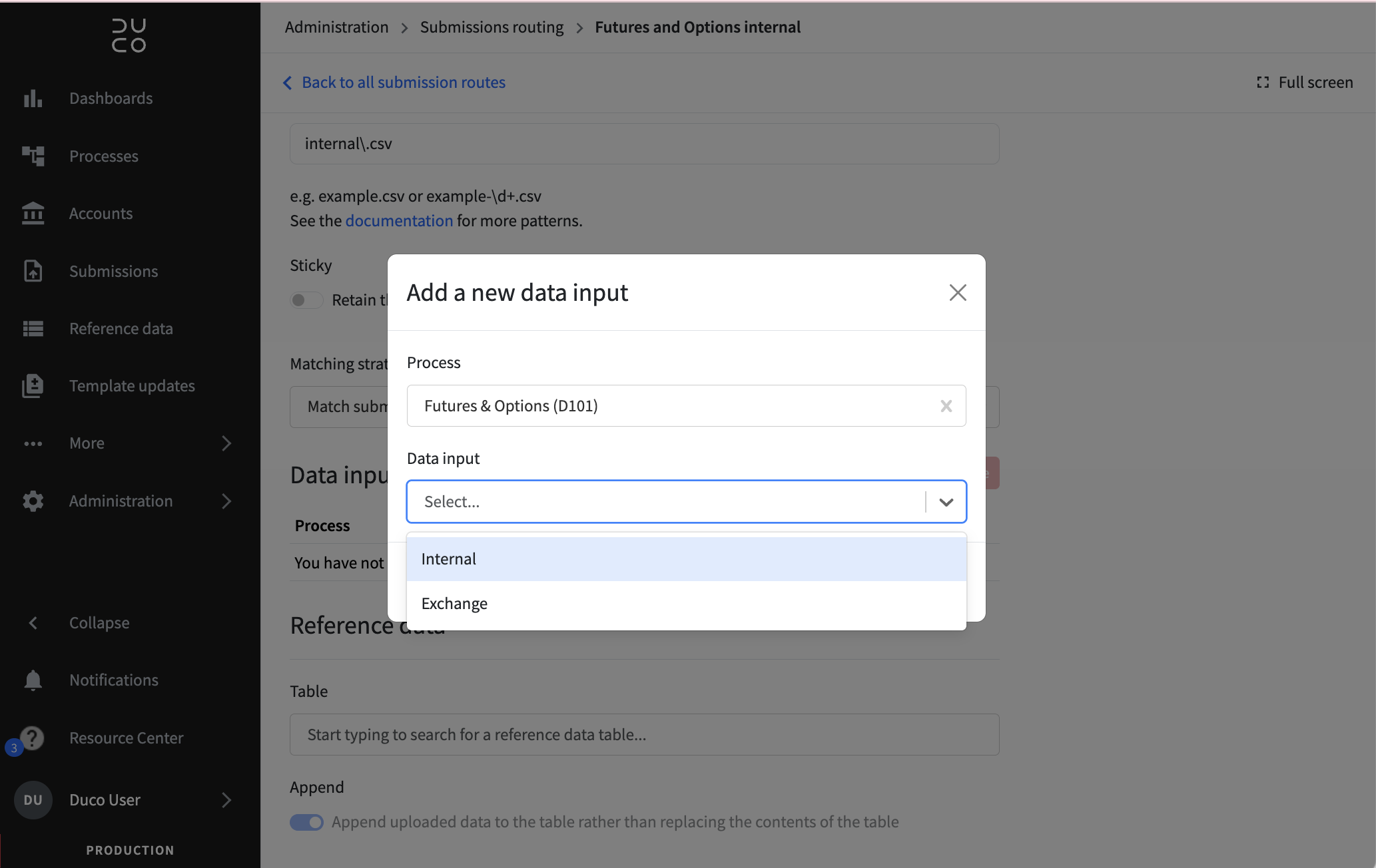This screenshot has height=868, width=1376.
Task: Click the blue badge showing 3
Action: 14,748
